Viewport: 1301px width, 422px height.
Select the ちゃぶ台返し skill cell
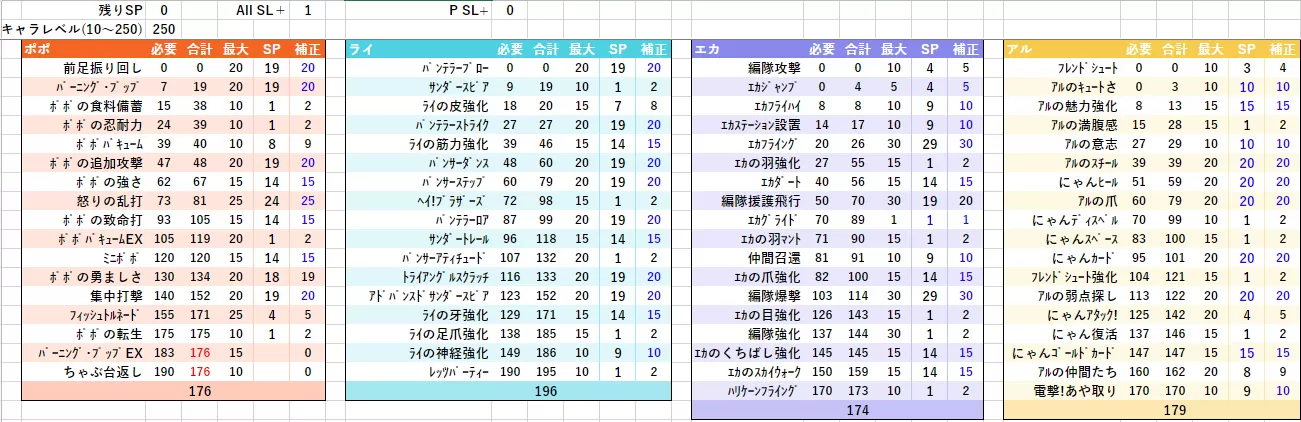coord(84,371)
